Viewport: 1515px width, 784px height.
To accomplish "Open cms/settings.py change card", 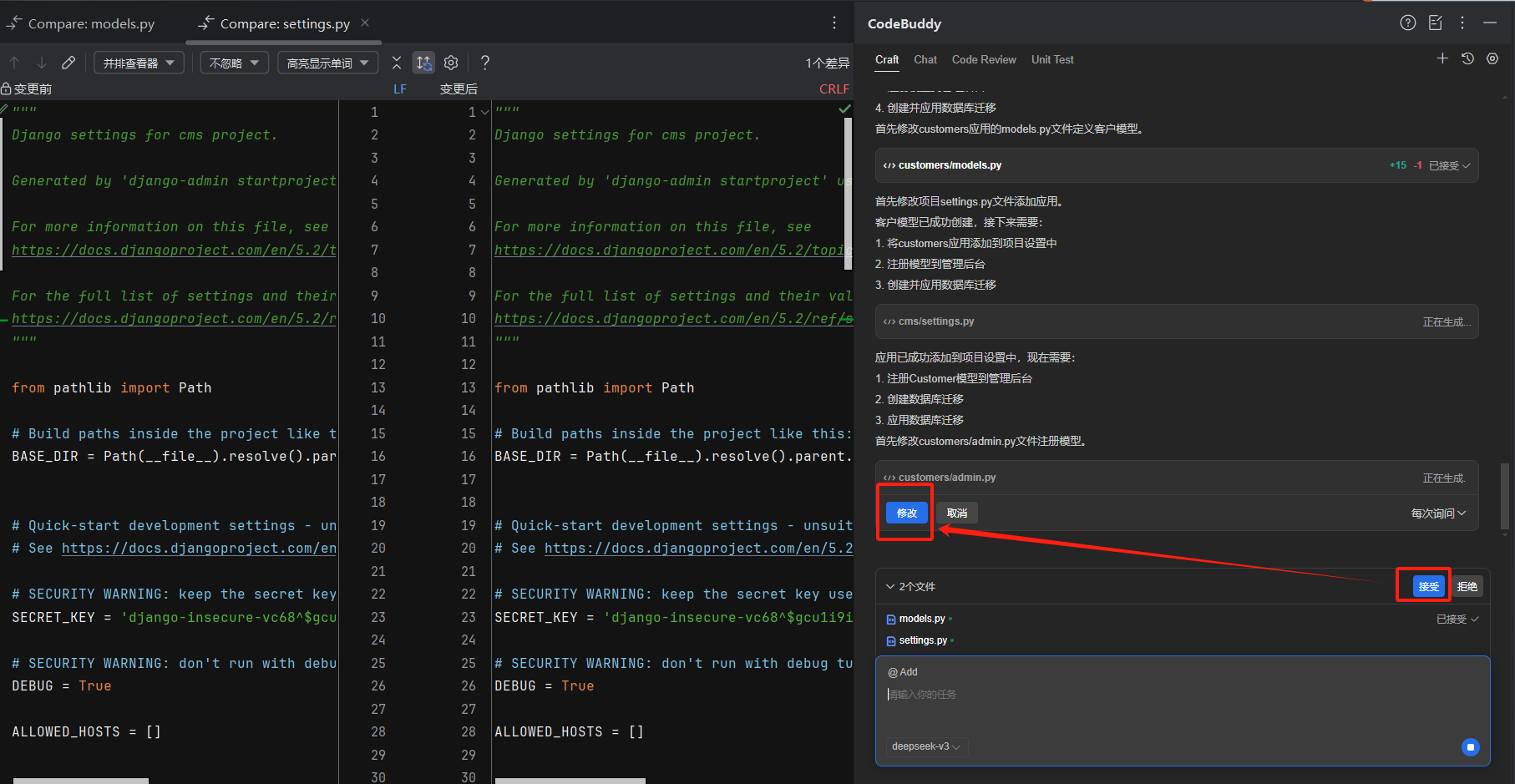I will (1177, 321).
